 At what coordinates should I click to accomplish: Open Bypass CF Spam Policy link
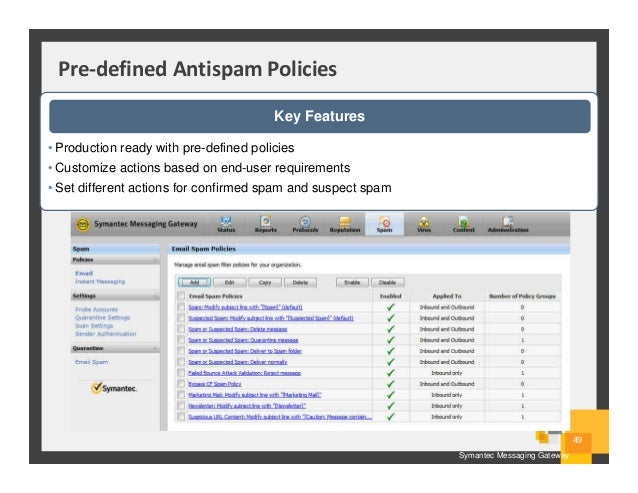(x=215, y=384)
